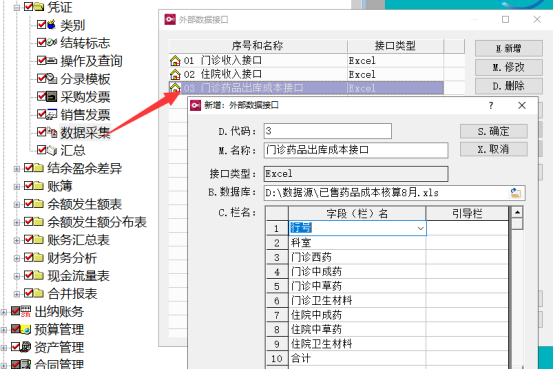Click the 序号和名称 column header
Image resolution: width=554 pixels, height=370 pixels.
258,46
